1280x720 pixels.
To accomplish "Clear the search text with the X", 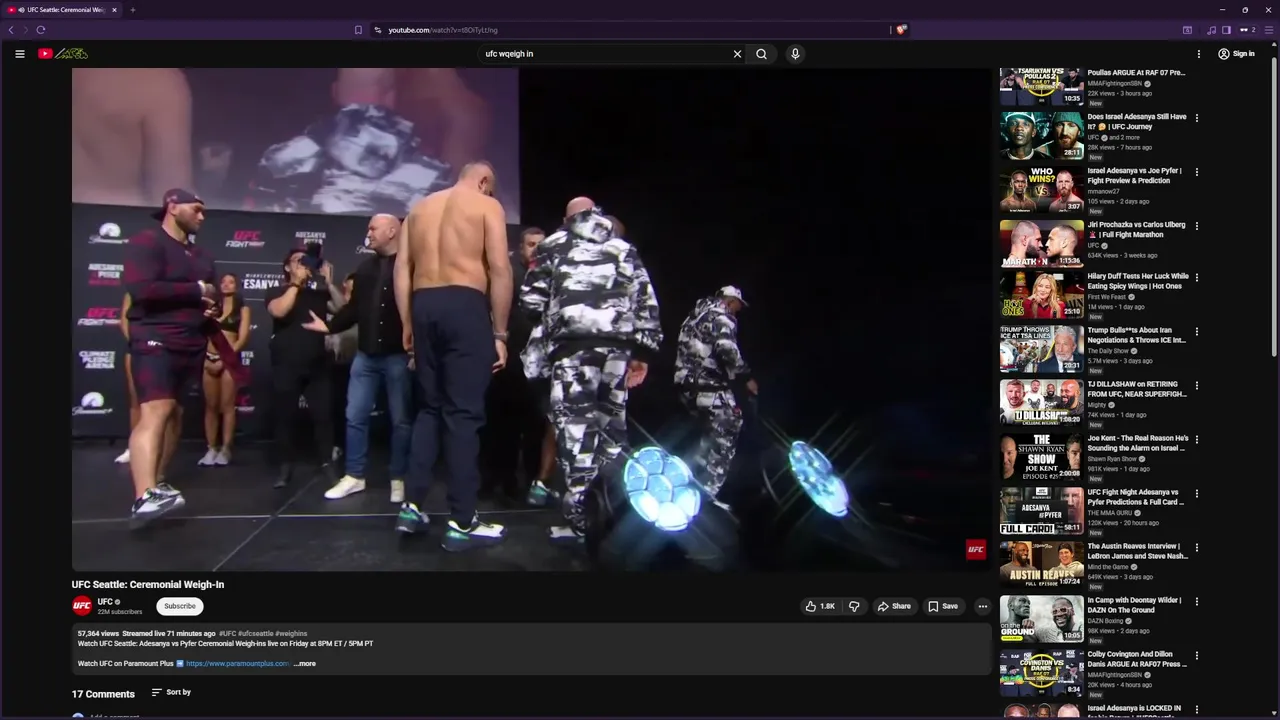I will 738,54.
